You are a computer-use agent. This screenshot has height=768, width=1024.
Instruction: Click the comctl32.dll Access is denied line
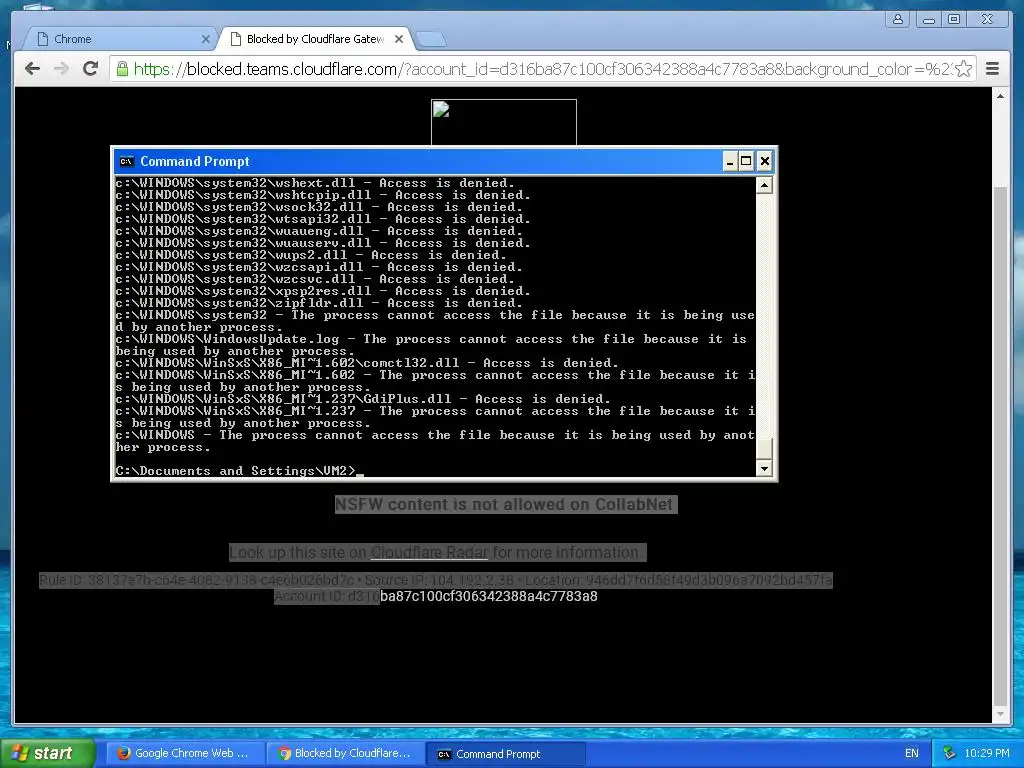[366, 363]
